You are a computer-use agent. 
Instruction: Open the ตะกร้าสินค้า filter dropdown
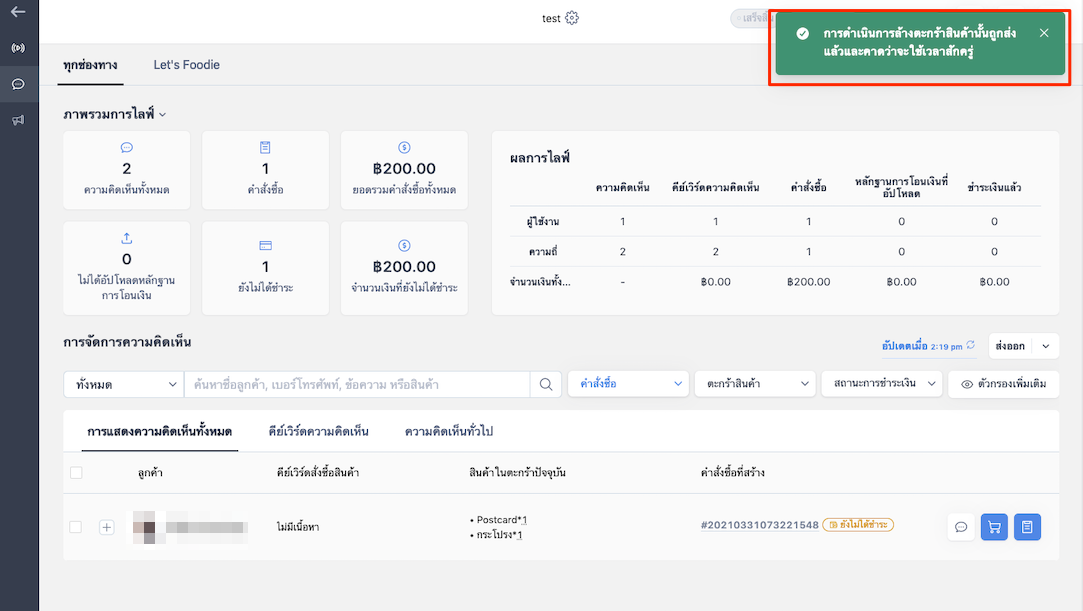click(755, 384)
